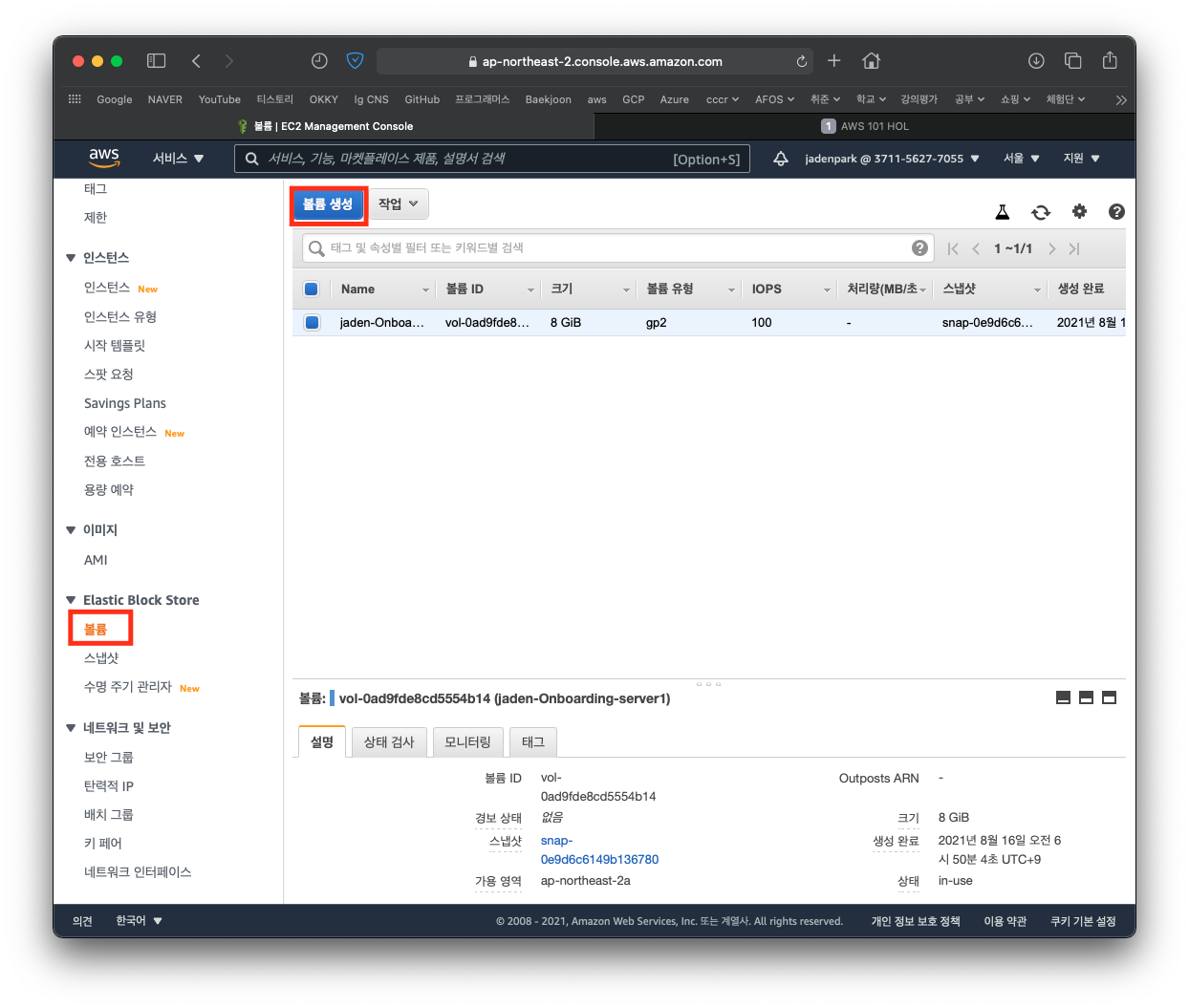Open 보안 그룹 in the sidebar
The width and height of the screenshot is (1189, 1008).
point(109,758)
